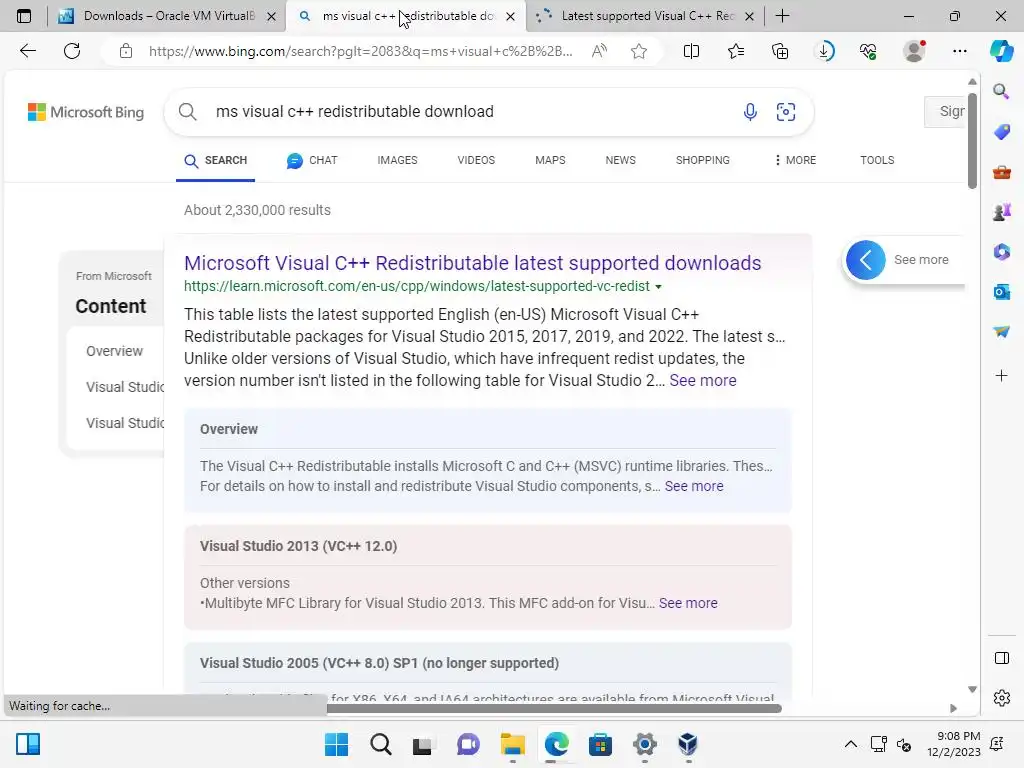
Task: Click the address bar URL
Action: (x=360, y=51)
